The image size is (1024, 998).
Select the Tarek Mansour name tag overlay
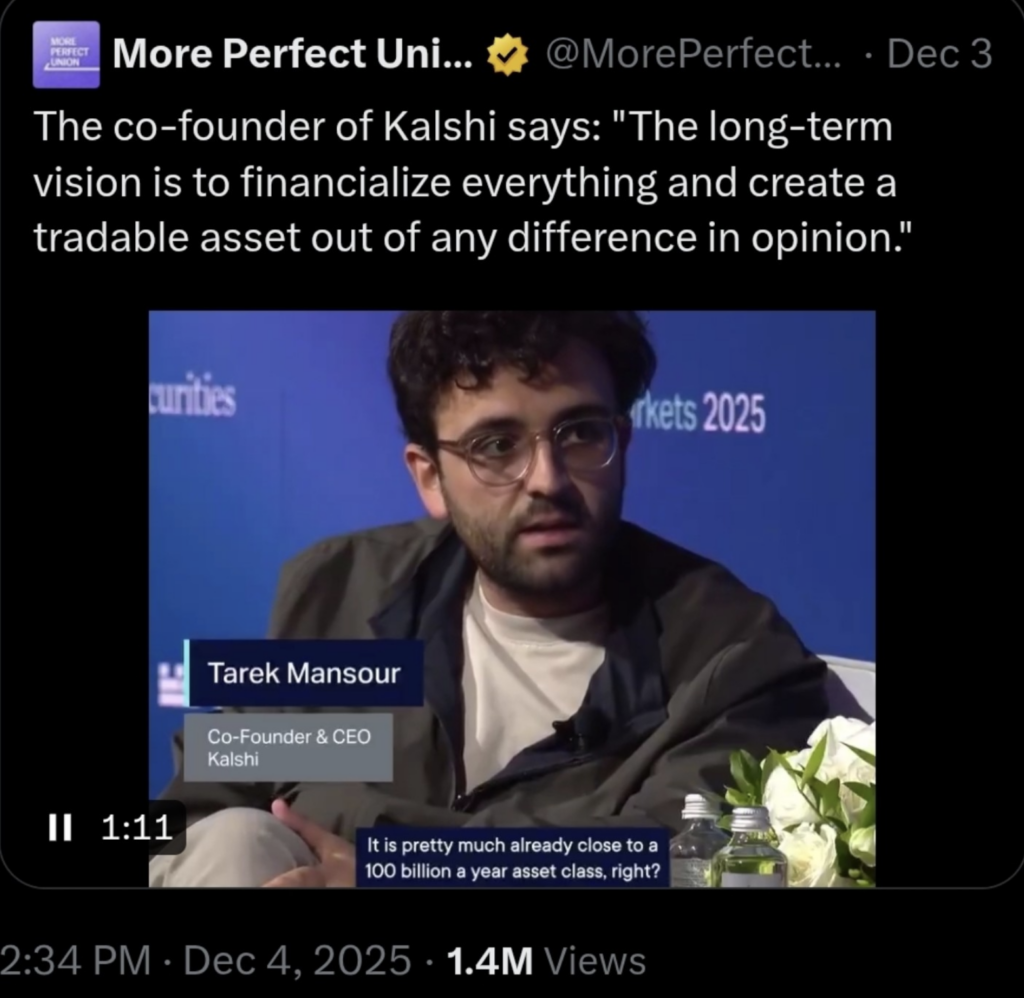point(303,673)
